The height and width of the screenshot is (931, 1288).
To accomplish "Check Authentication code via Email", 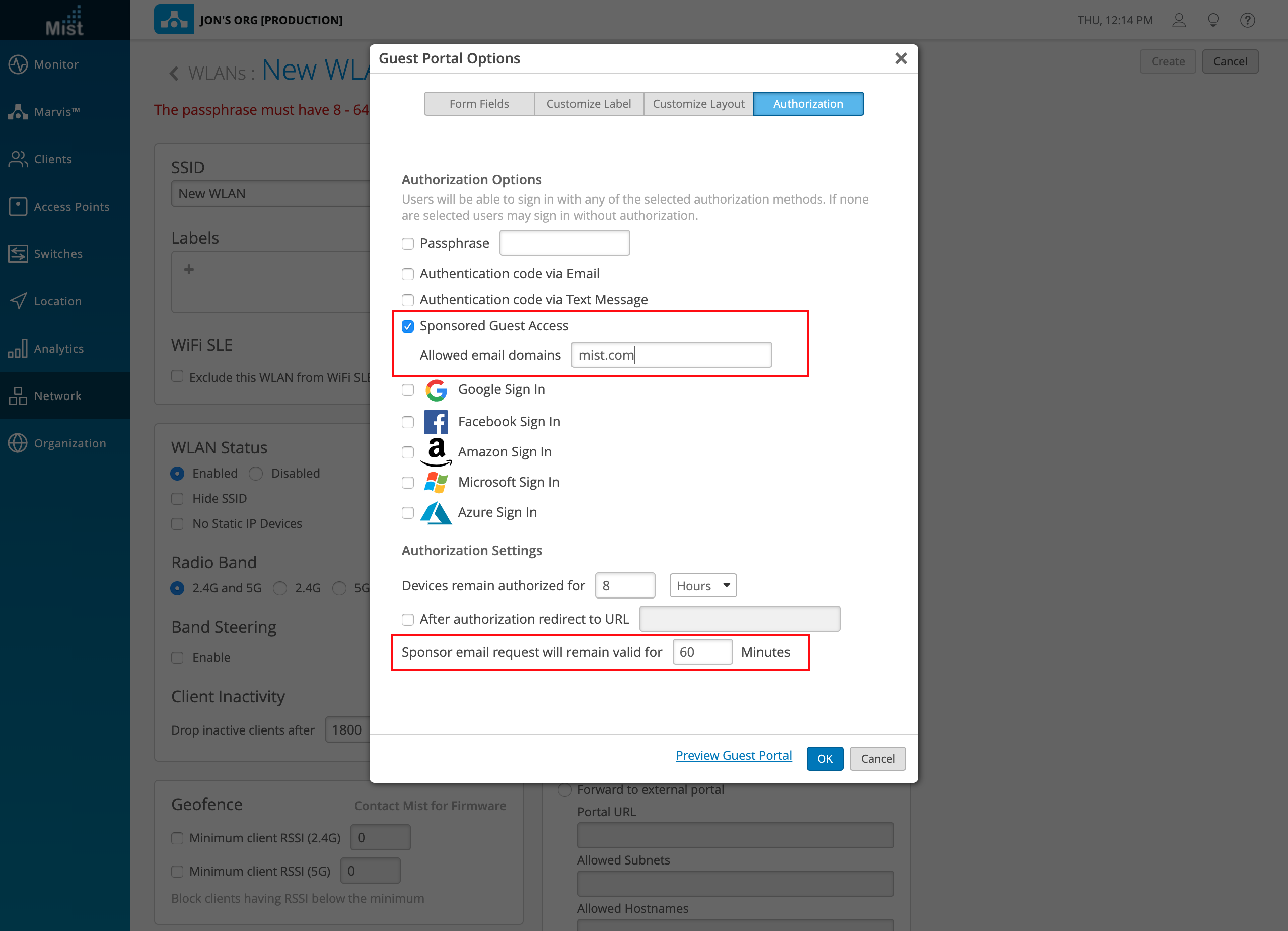I will 408,274.
